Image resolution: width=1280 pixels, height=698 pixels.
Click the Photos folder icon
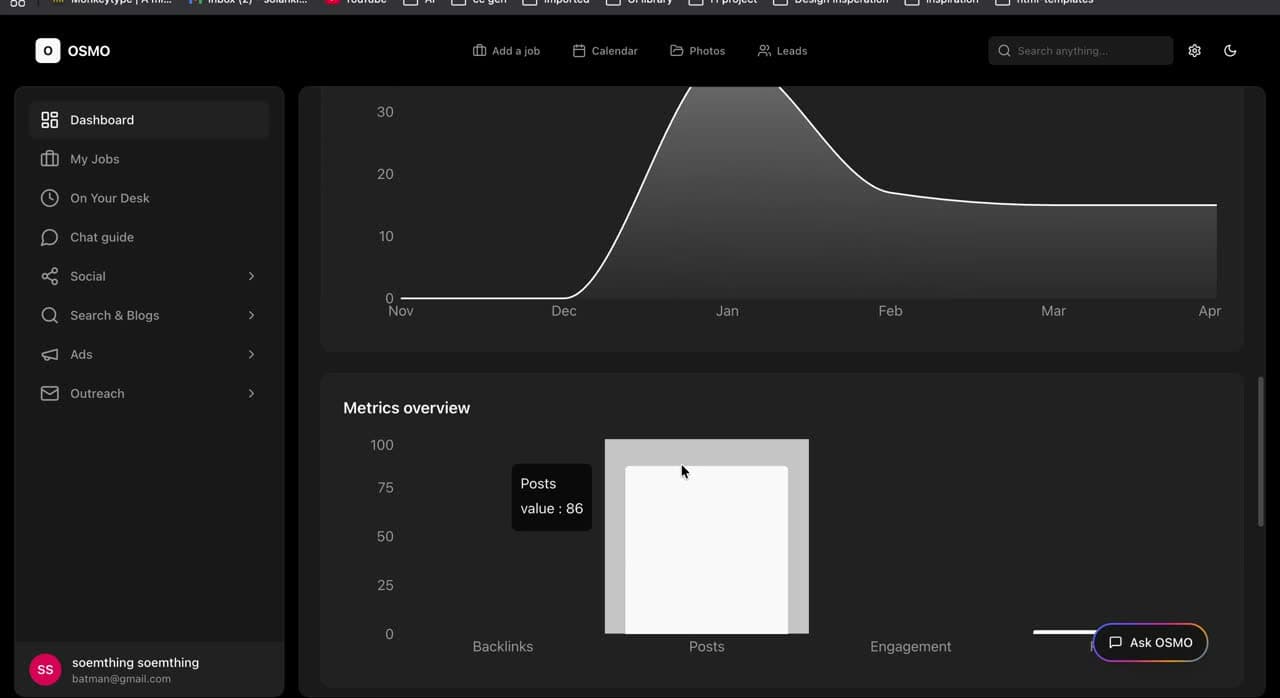(x=677, y=51)
